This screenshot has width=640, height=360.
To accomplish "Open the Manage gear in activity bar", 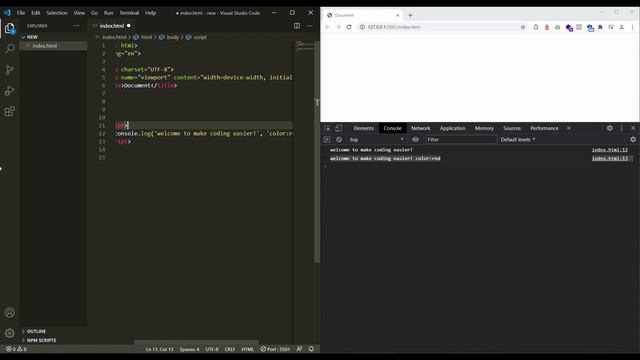I will point(9,333).
